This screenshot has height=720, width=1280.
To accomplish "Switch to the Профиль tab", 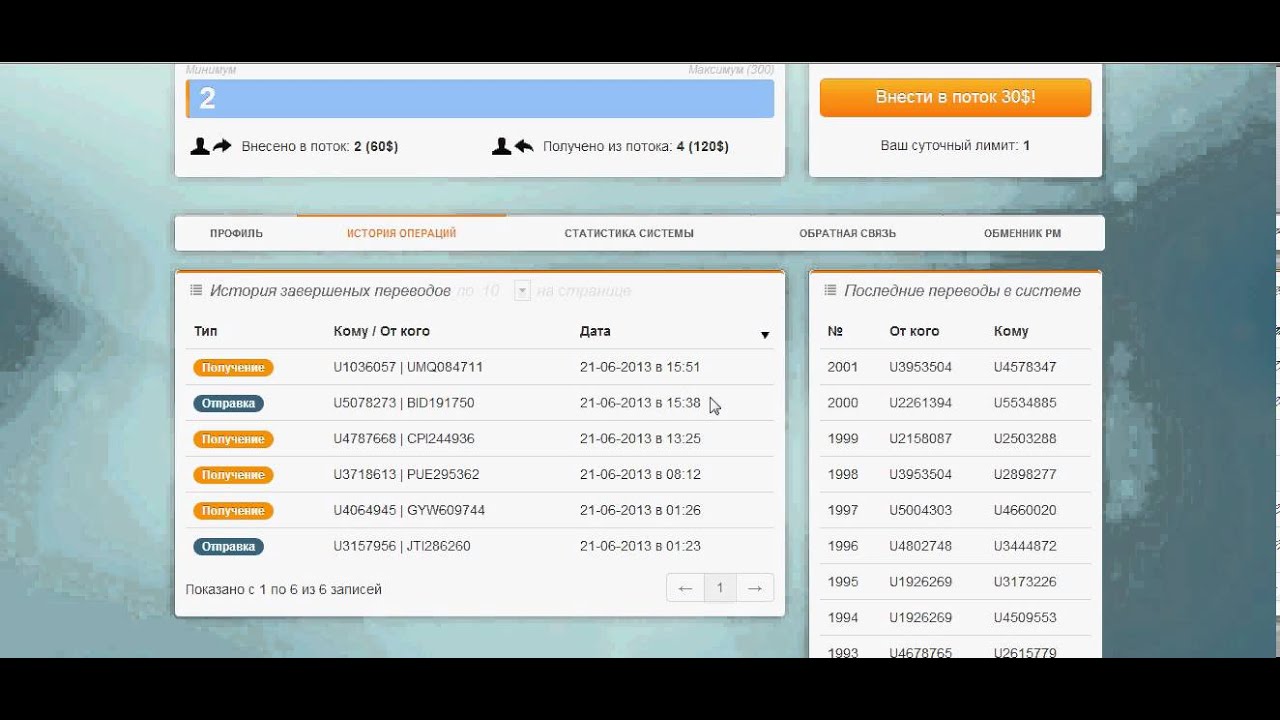I will pos(236,233).
